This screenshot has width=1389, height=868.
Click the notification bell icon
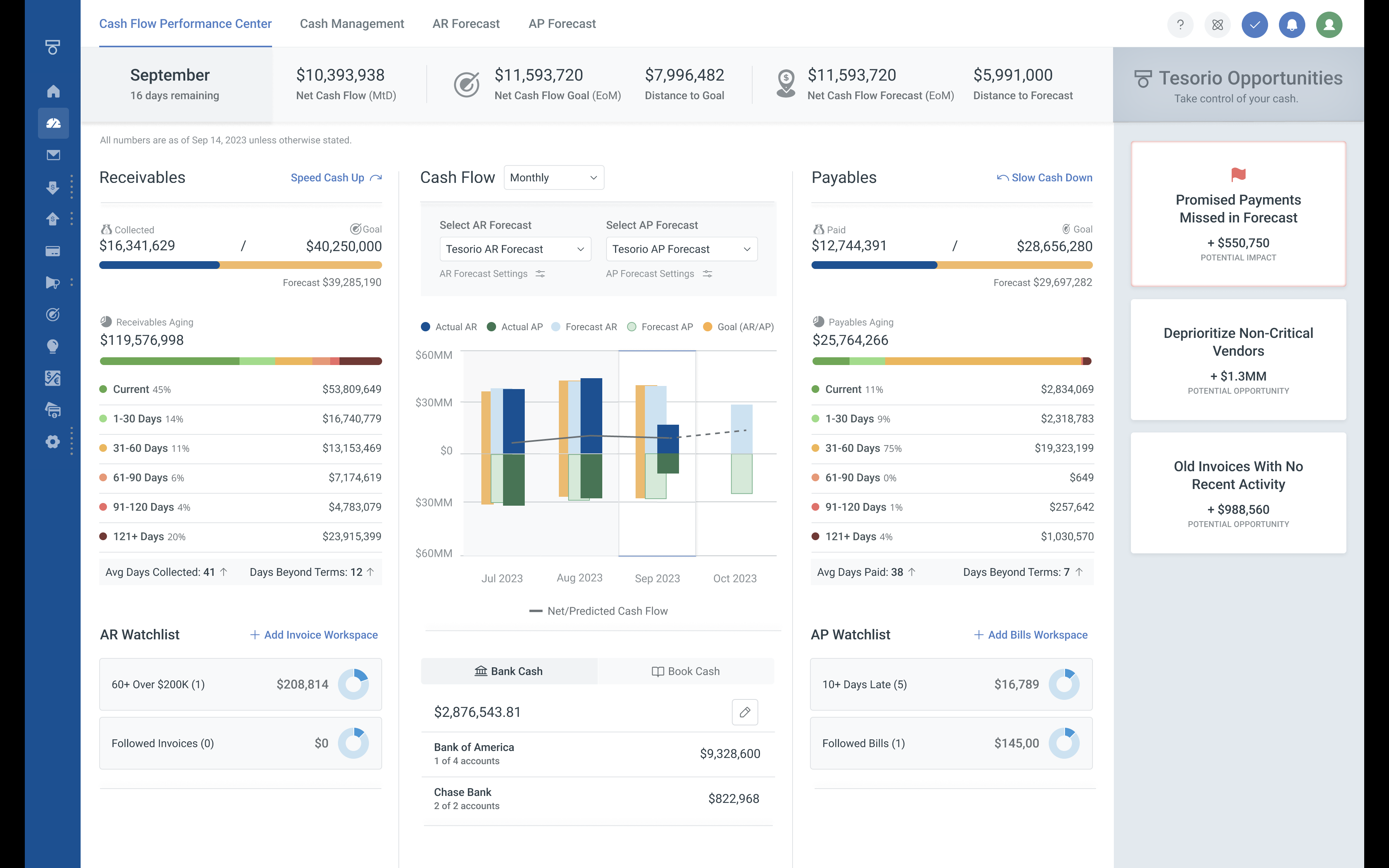click(1291, 25)
